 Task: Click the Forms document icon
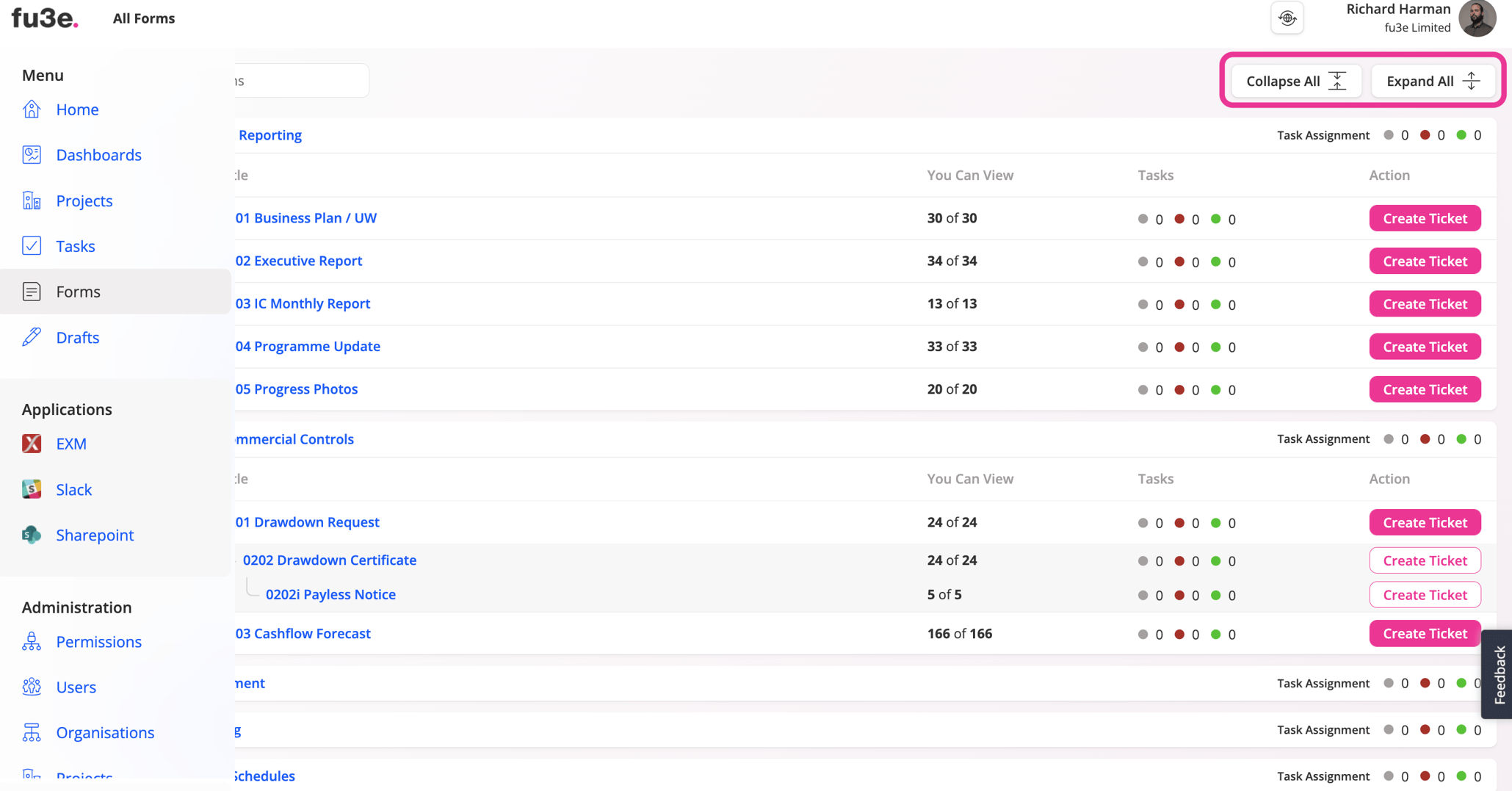pos(32,291)
